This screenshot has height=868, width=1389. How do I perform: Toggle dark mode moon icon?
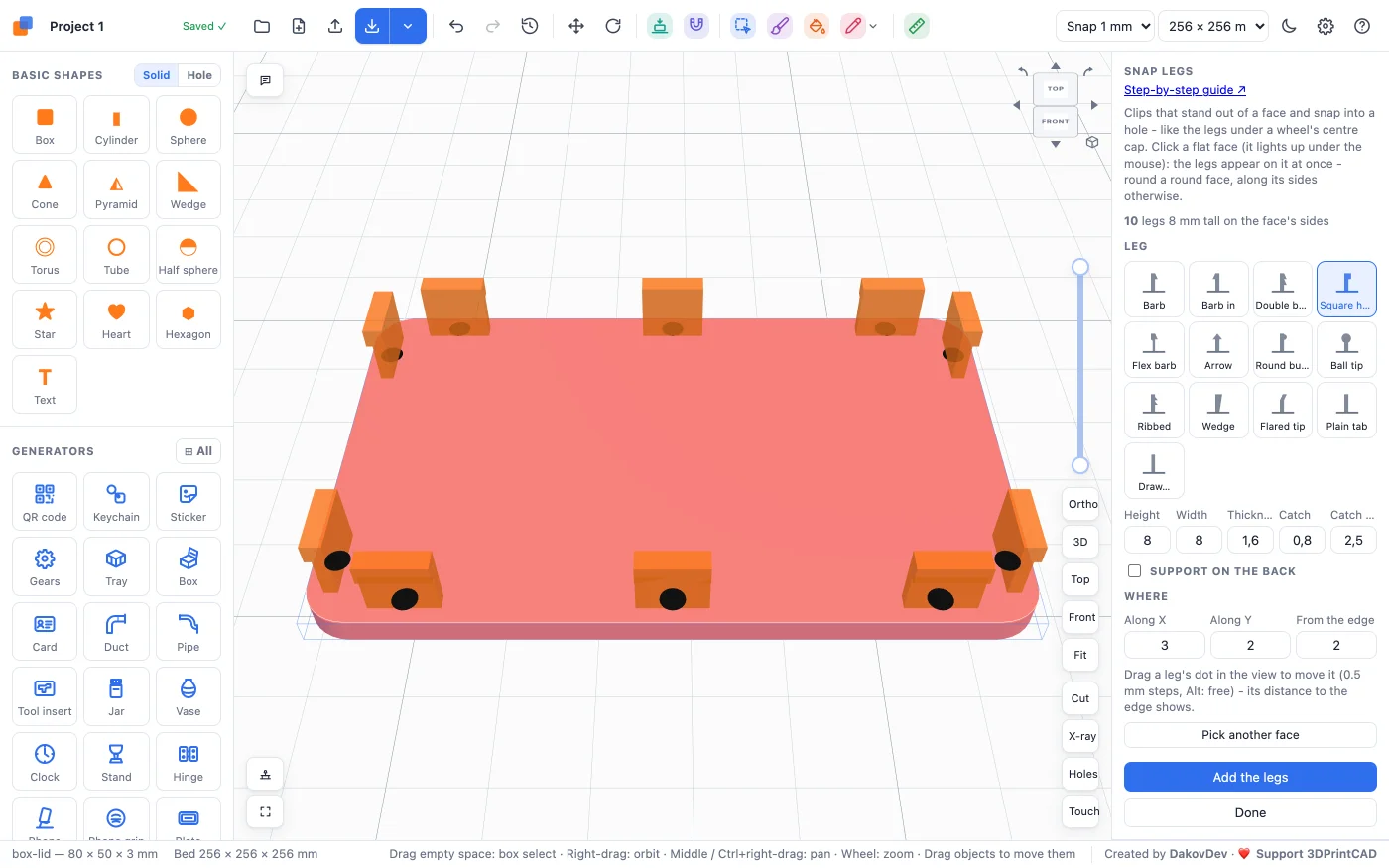(x=1289, y=26)
